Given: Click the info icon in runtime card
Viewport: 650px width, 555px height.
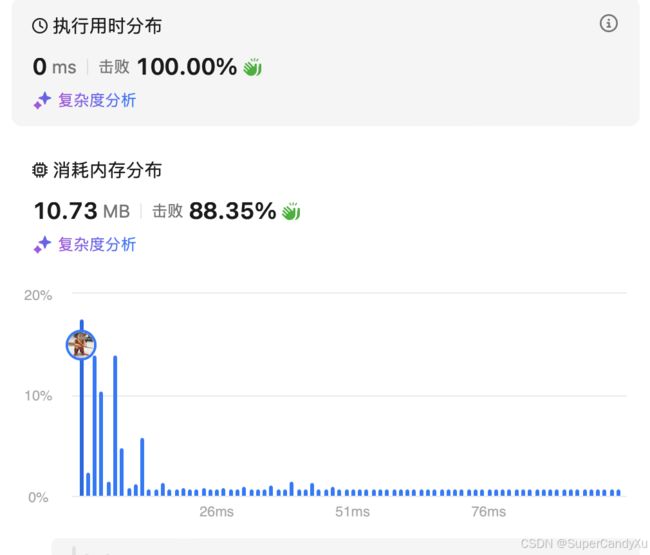Looking at the screenshot, I should (608, 23).
